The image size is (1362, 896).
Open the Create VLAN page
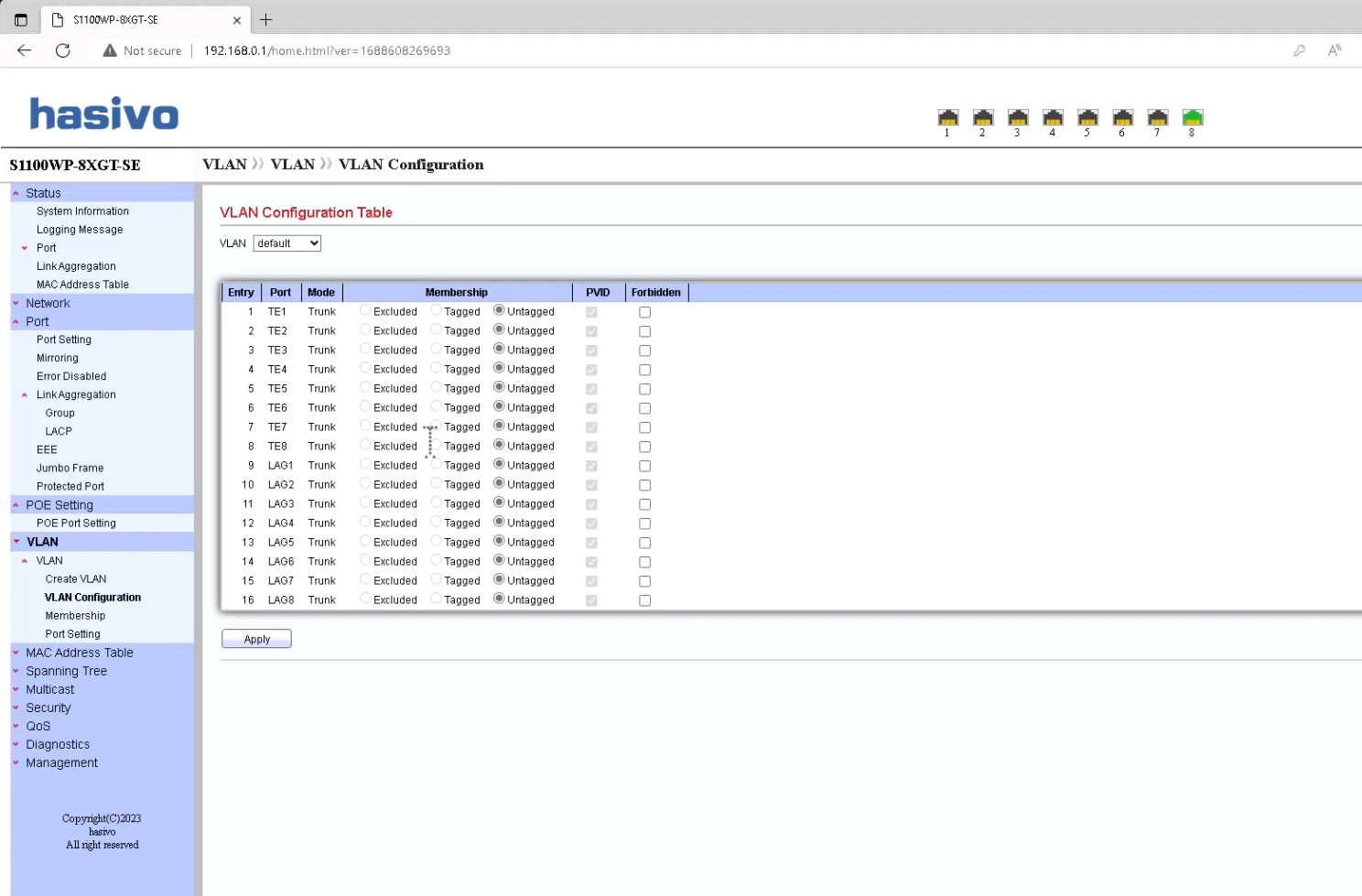(76, 579)
